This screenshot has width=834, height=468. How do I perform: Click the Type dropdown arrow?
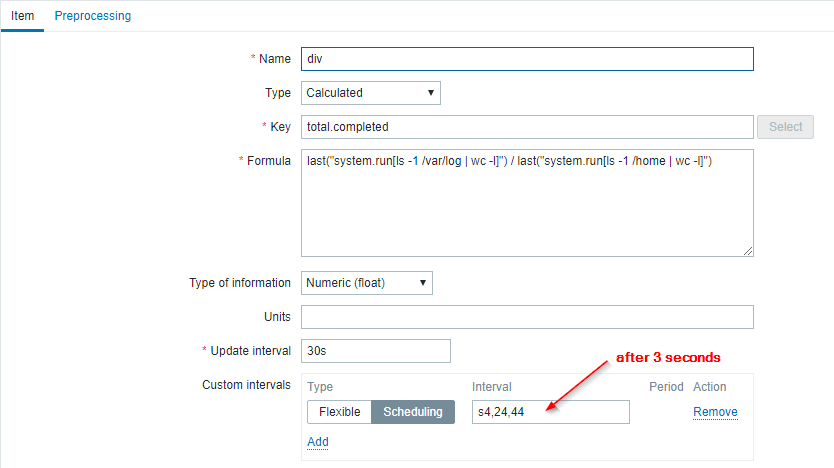pyautogui.click(x=431, y=93)
